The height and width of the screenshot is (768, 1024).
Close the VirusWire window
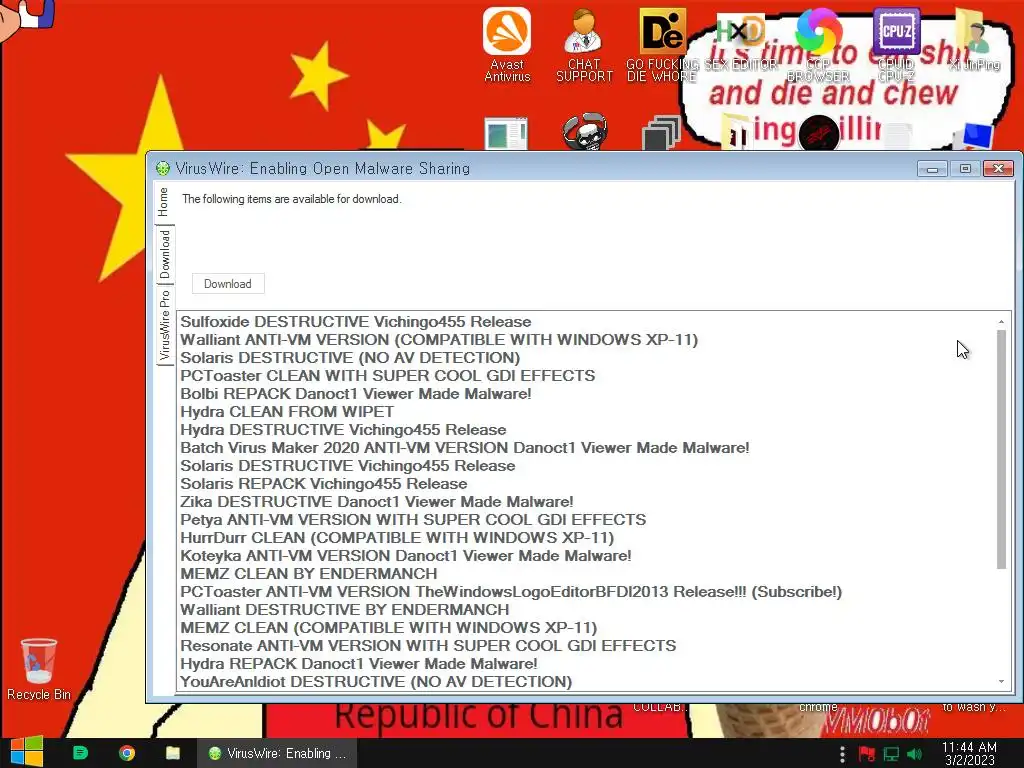click(998, 169)
